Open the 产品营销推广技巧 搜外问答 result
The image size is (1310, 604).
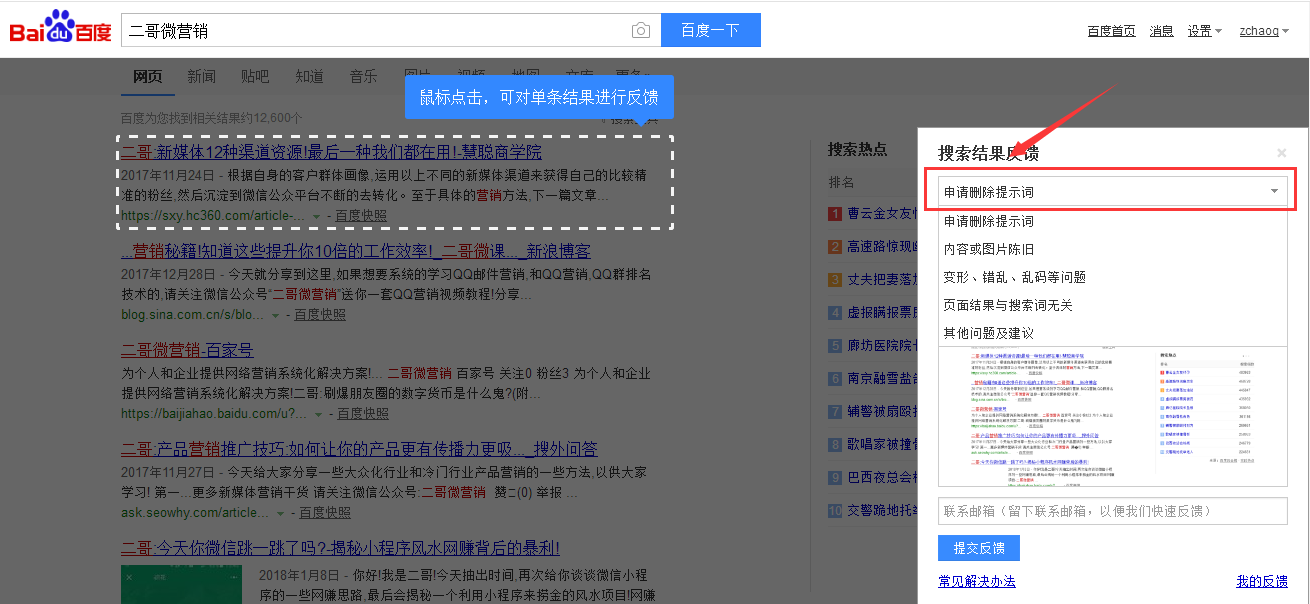359,448
